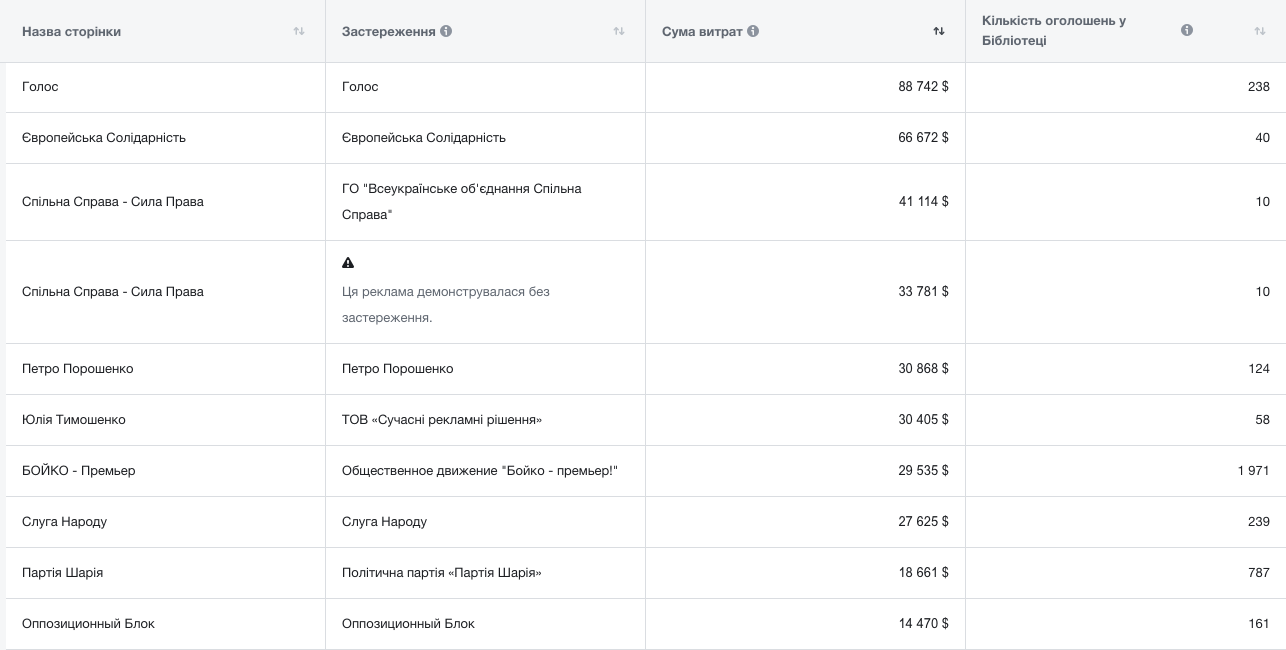Click БОЙКО - Премьер page name
The width and height of the screenshot is (1286, 650).
pos(79,471)
